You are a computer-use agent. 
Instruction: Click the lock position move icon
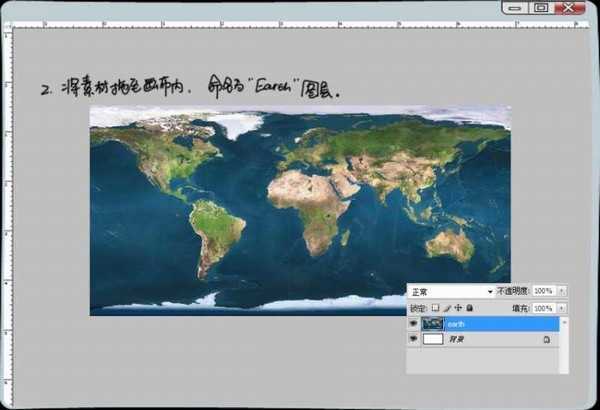(458, 308)
